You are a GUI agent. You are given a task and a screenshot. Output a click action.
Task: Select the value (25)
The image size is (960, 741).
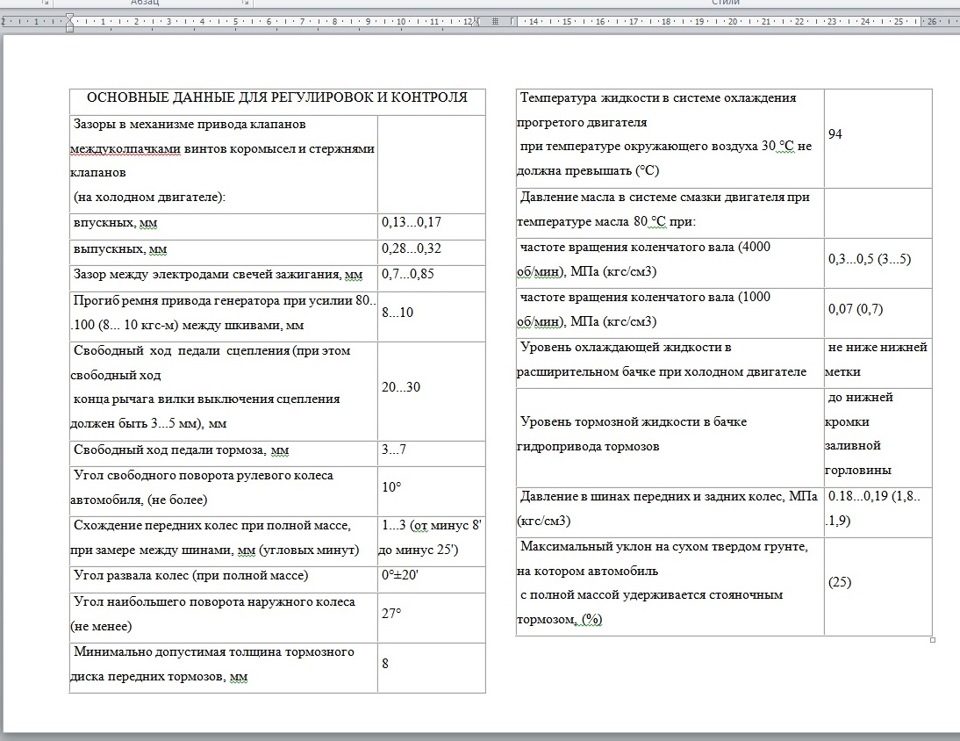[x=839, y=582]
